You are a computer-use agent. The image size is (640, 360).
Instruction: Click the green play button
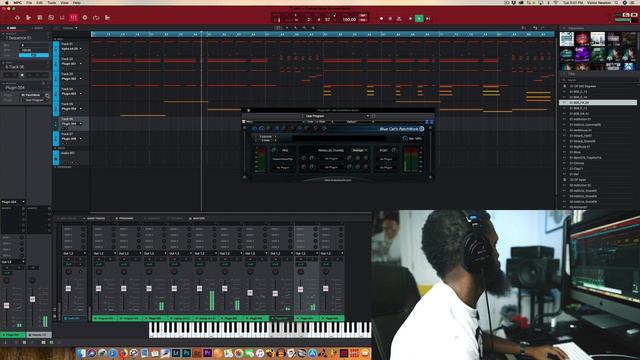(419, 18)
